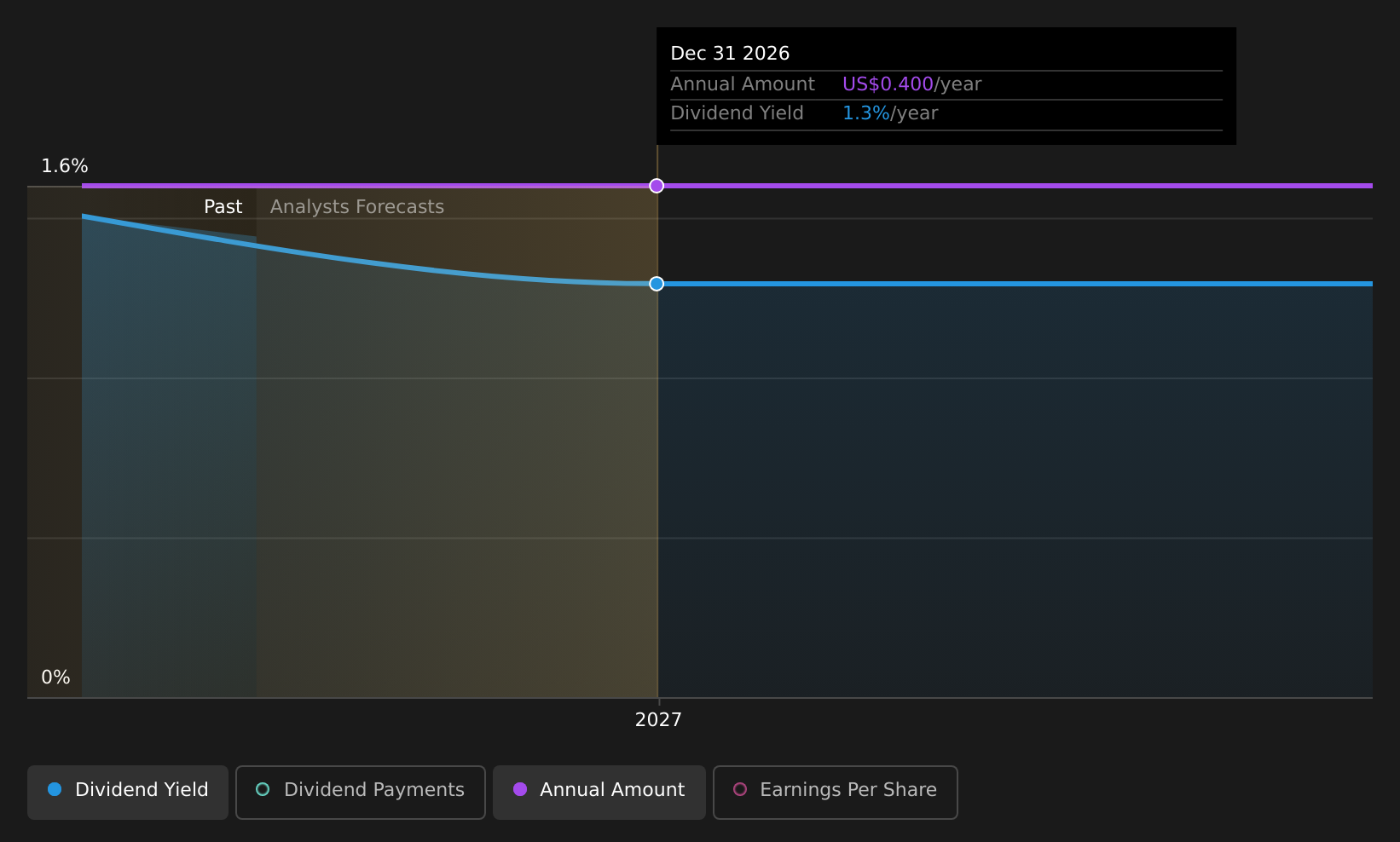Click the 1.3% dividend yield value
This screenshot has width=1400, height=842.
pos(866,113)
